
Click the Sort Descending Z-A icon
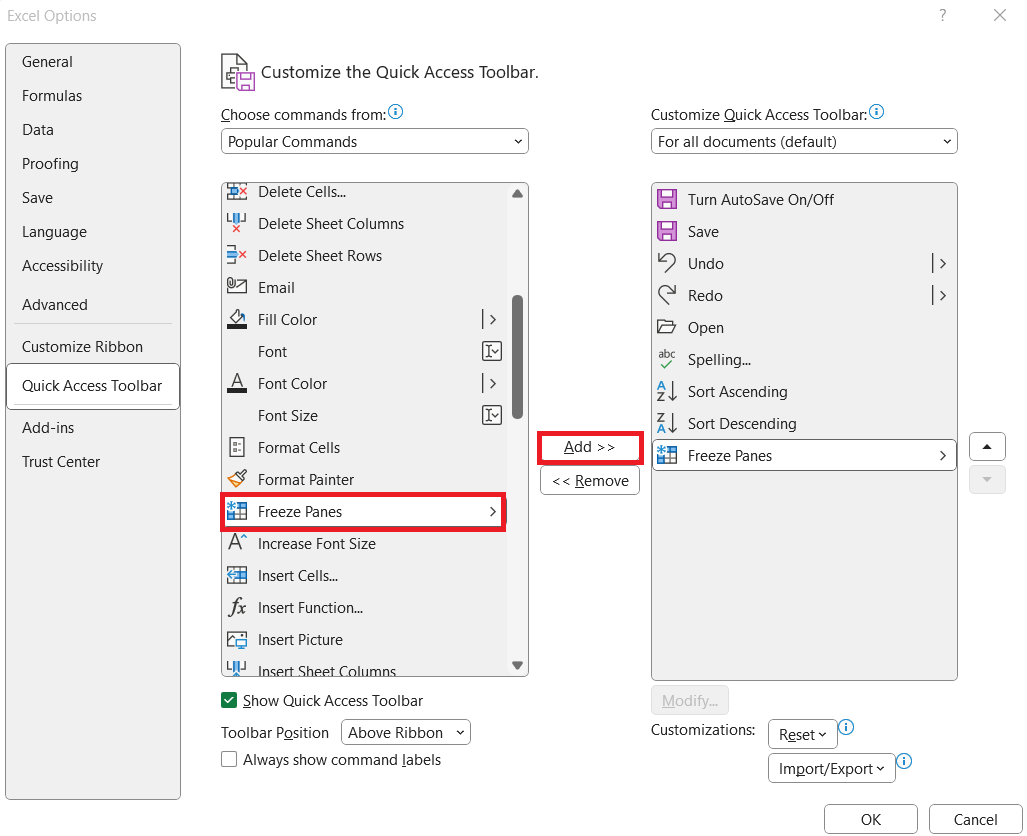(667, 423)
